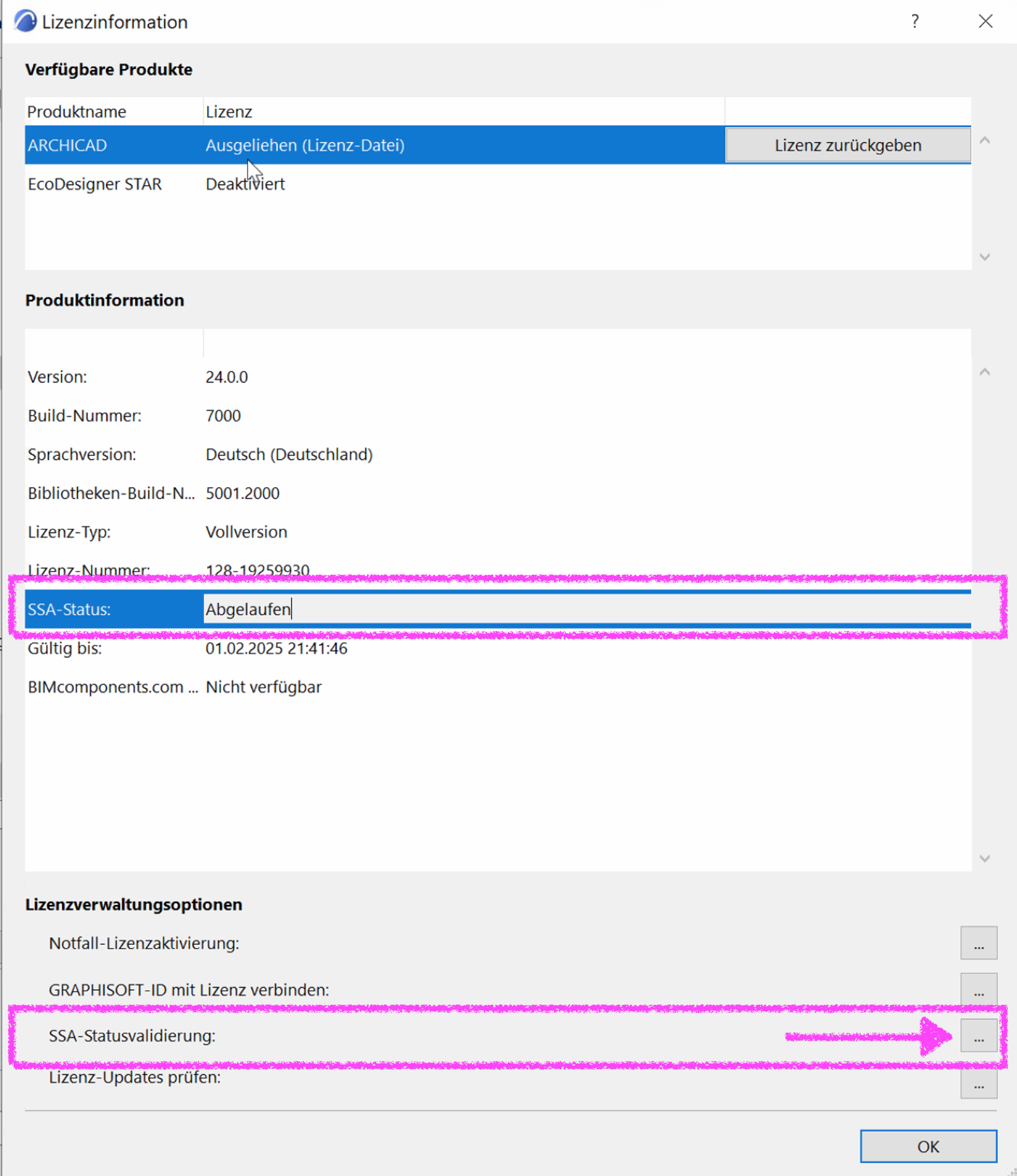
Task: Select the Gültig bis row
Action: pos(498,648)
